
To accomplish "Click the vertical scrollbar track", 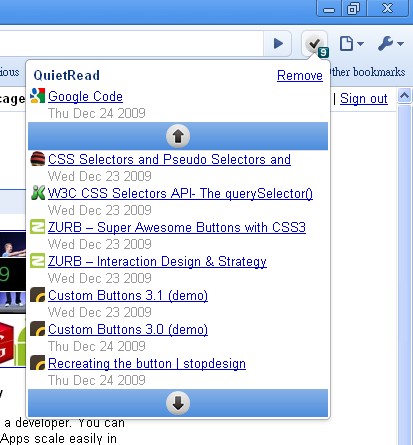I will point(404,274).
